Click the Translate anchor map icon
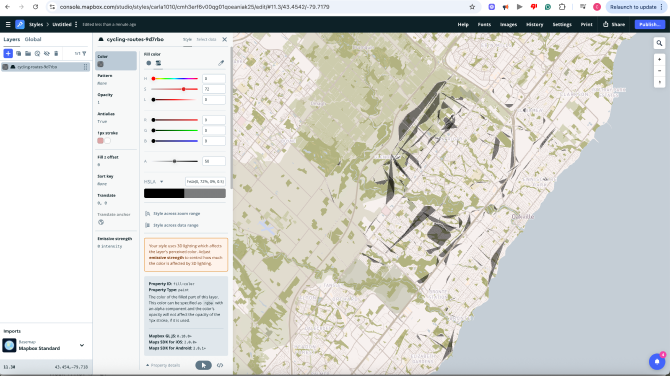This screenshot has height=376, width=670. [101, 222]
